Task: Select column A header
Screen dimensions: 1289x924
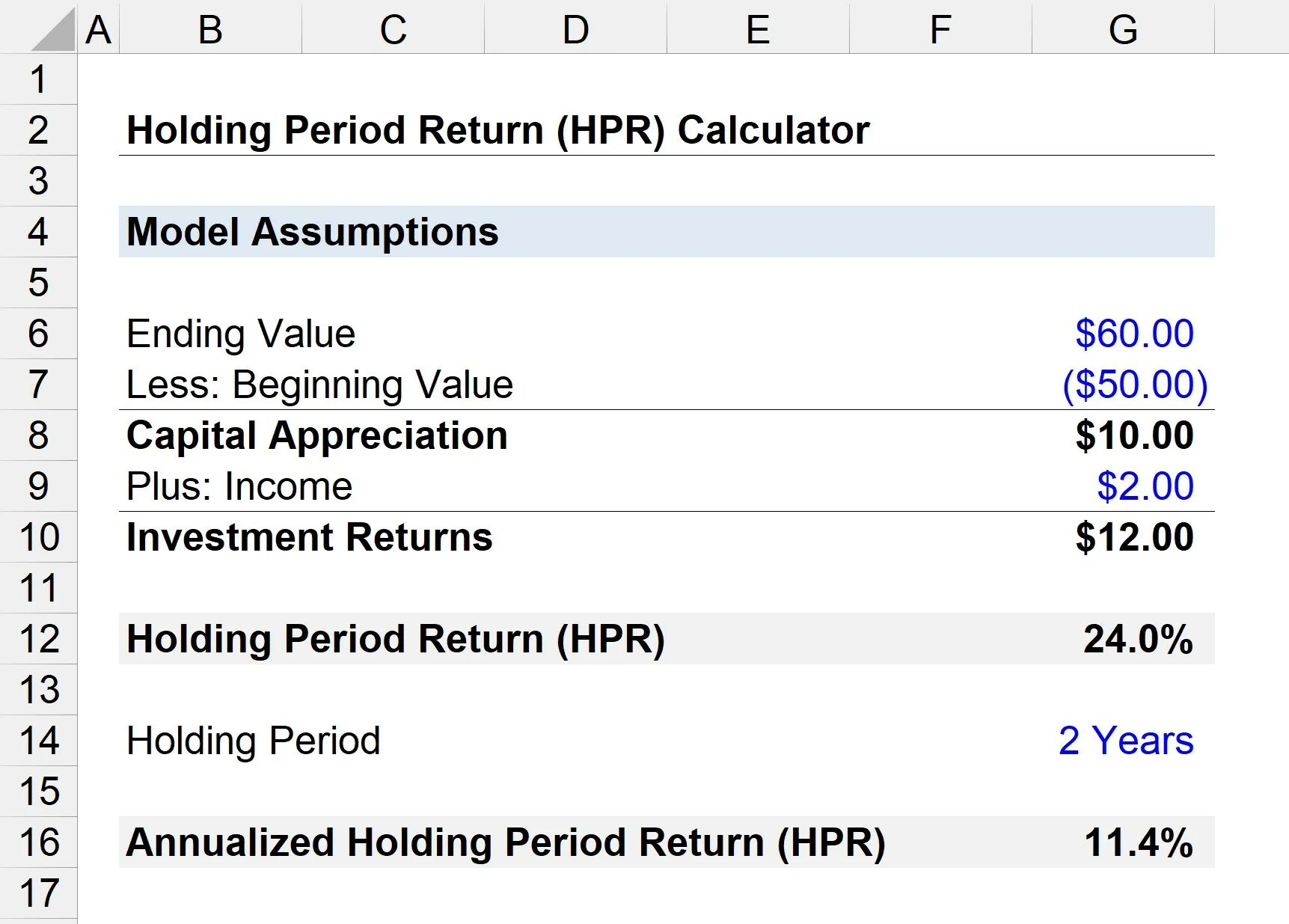Action: [98, 30]
